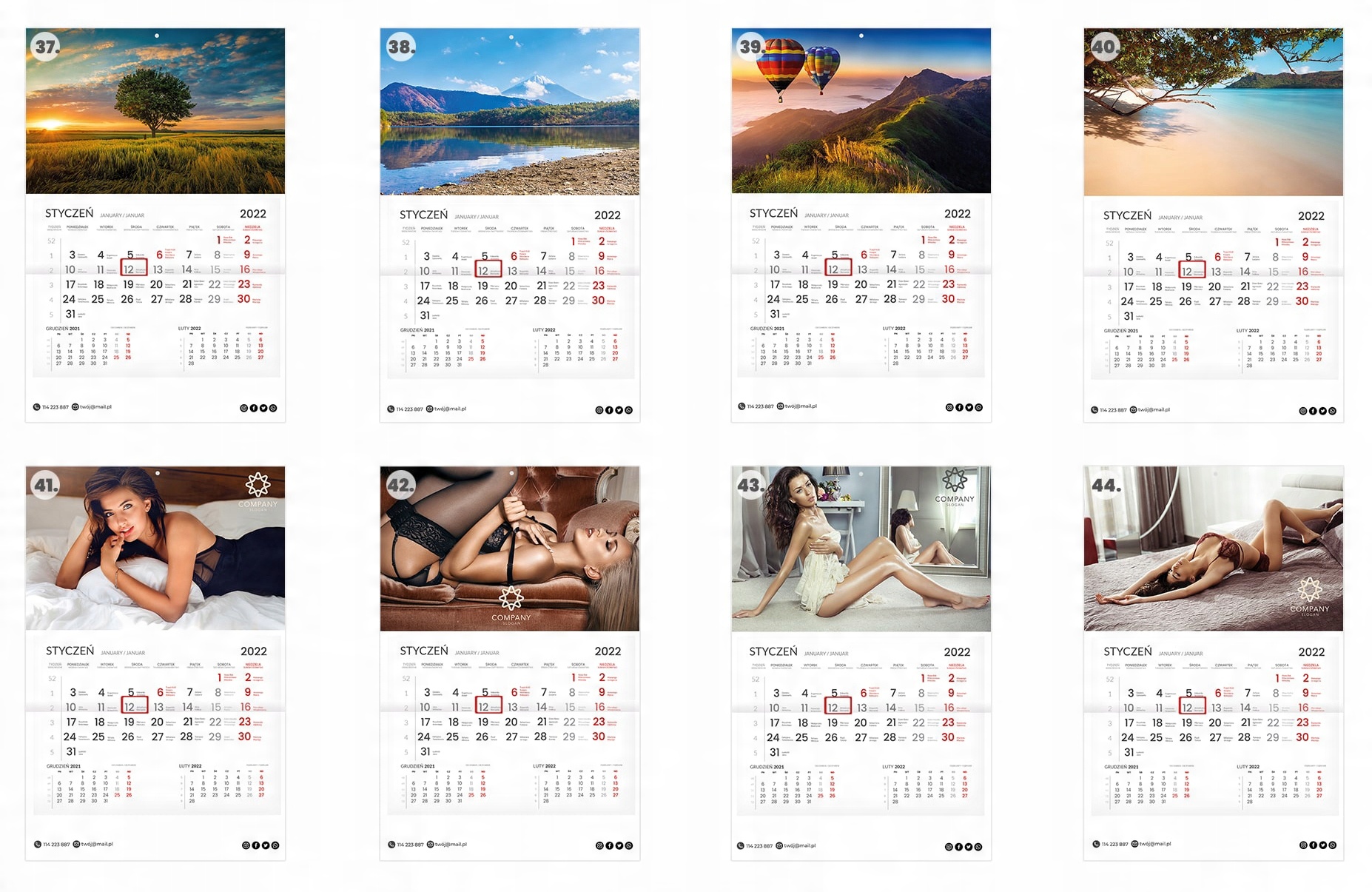Click the Twitter icon on calendar 39 footer

tap(969, 407)
